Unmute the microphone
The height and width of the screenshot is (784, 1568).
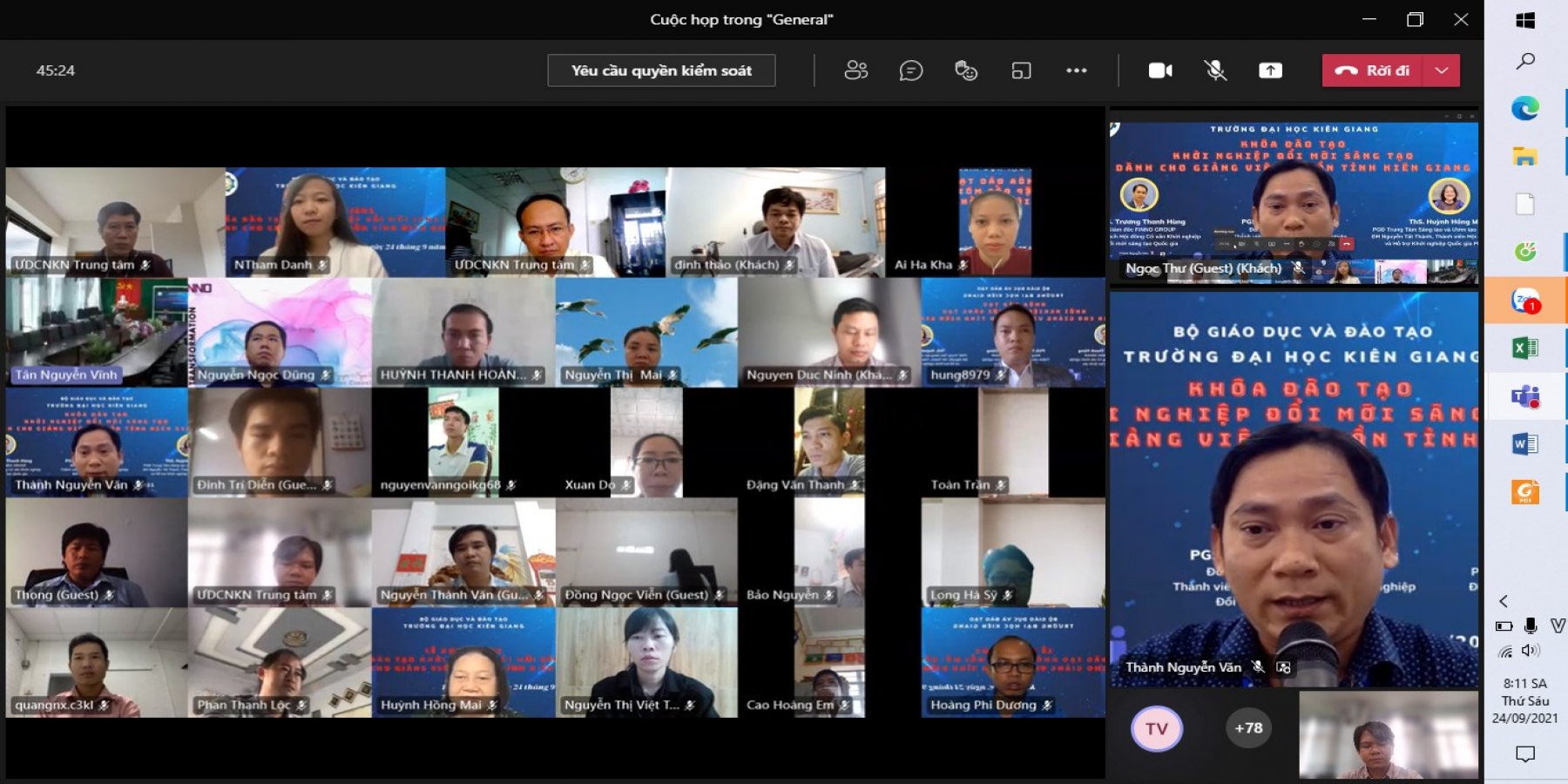point(1215,71)
